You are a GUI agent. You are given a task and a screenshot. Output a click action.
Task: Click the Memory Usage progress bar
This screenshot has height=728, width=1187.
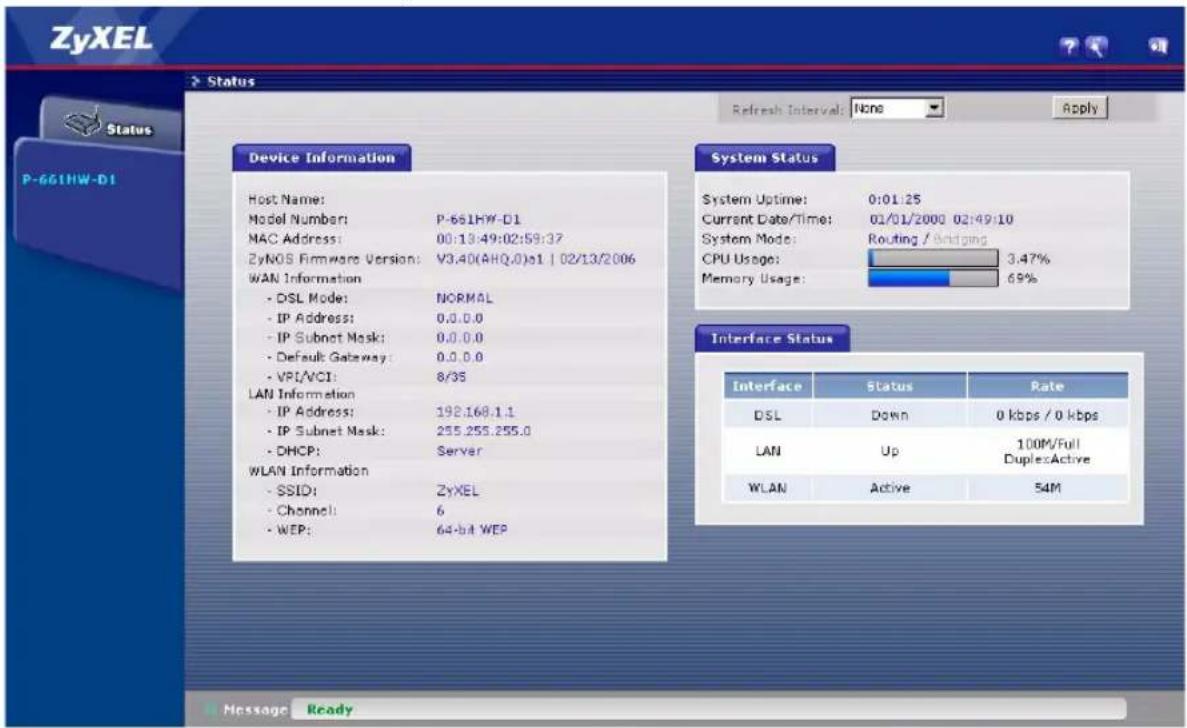click(933, 278)
